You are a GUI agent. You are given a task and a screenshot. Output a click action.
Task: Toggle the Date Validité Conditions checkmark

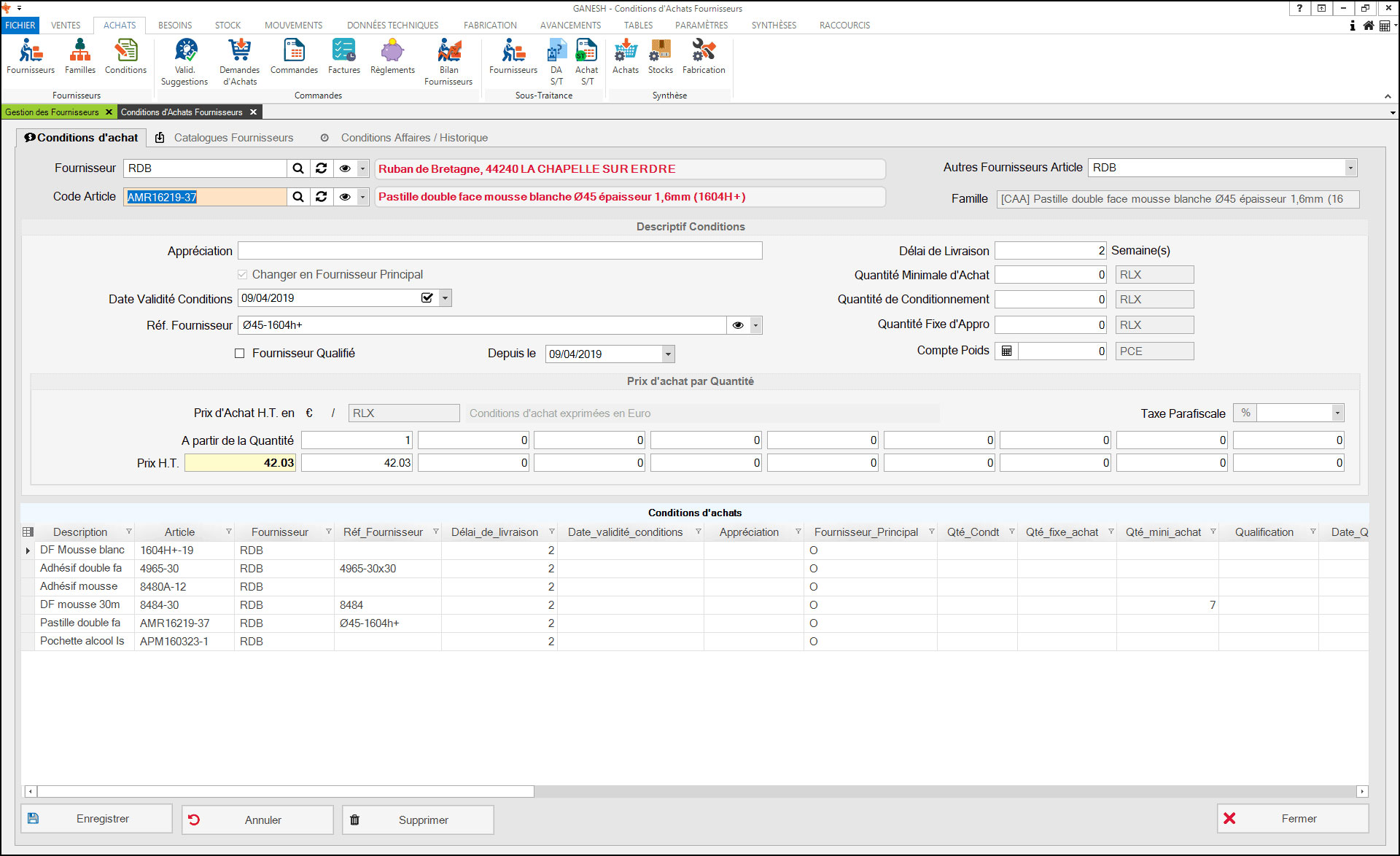pos(427,298)
